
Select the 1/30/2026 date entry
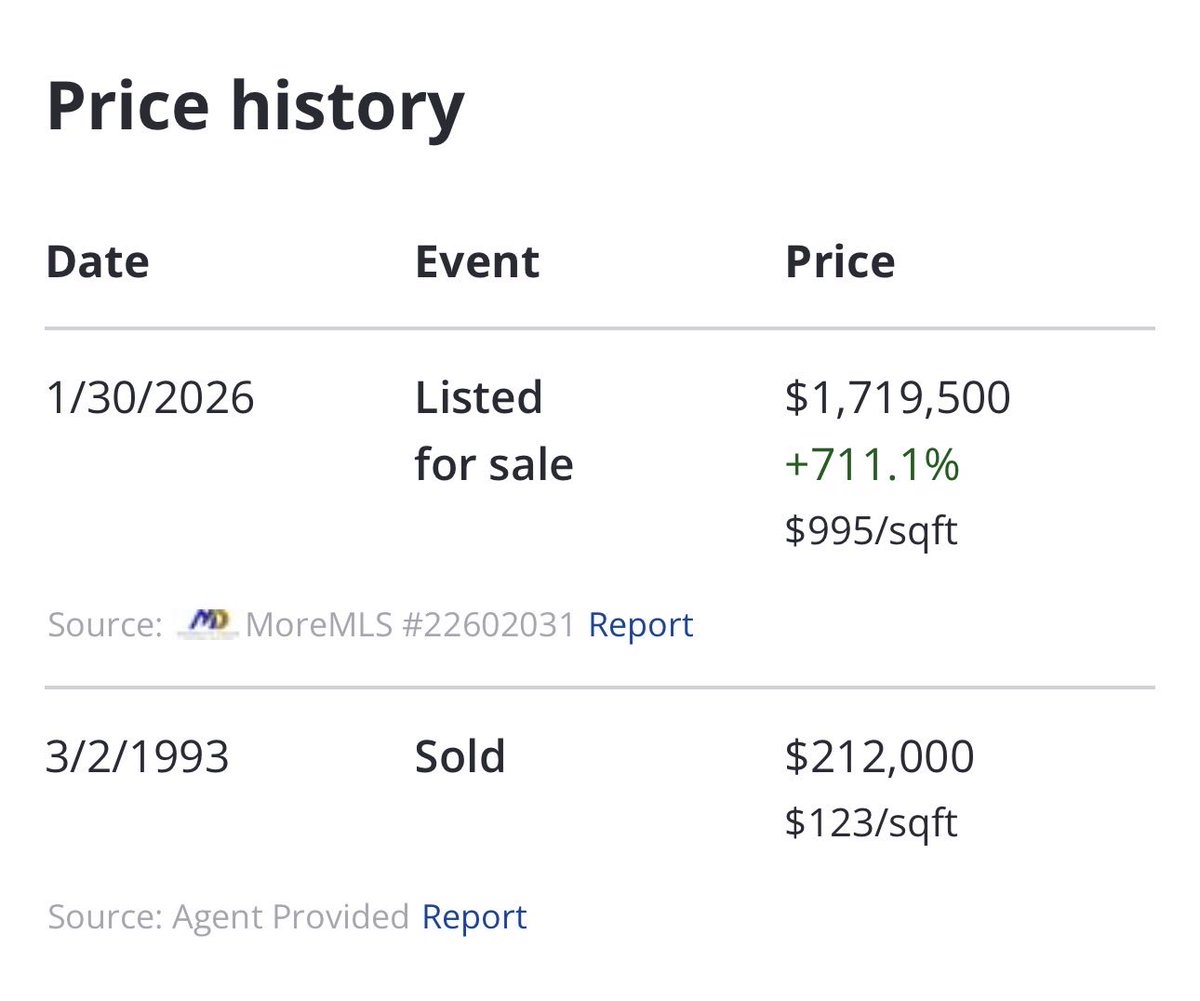pyautogui.click(x=150, y=398)
